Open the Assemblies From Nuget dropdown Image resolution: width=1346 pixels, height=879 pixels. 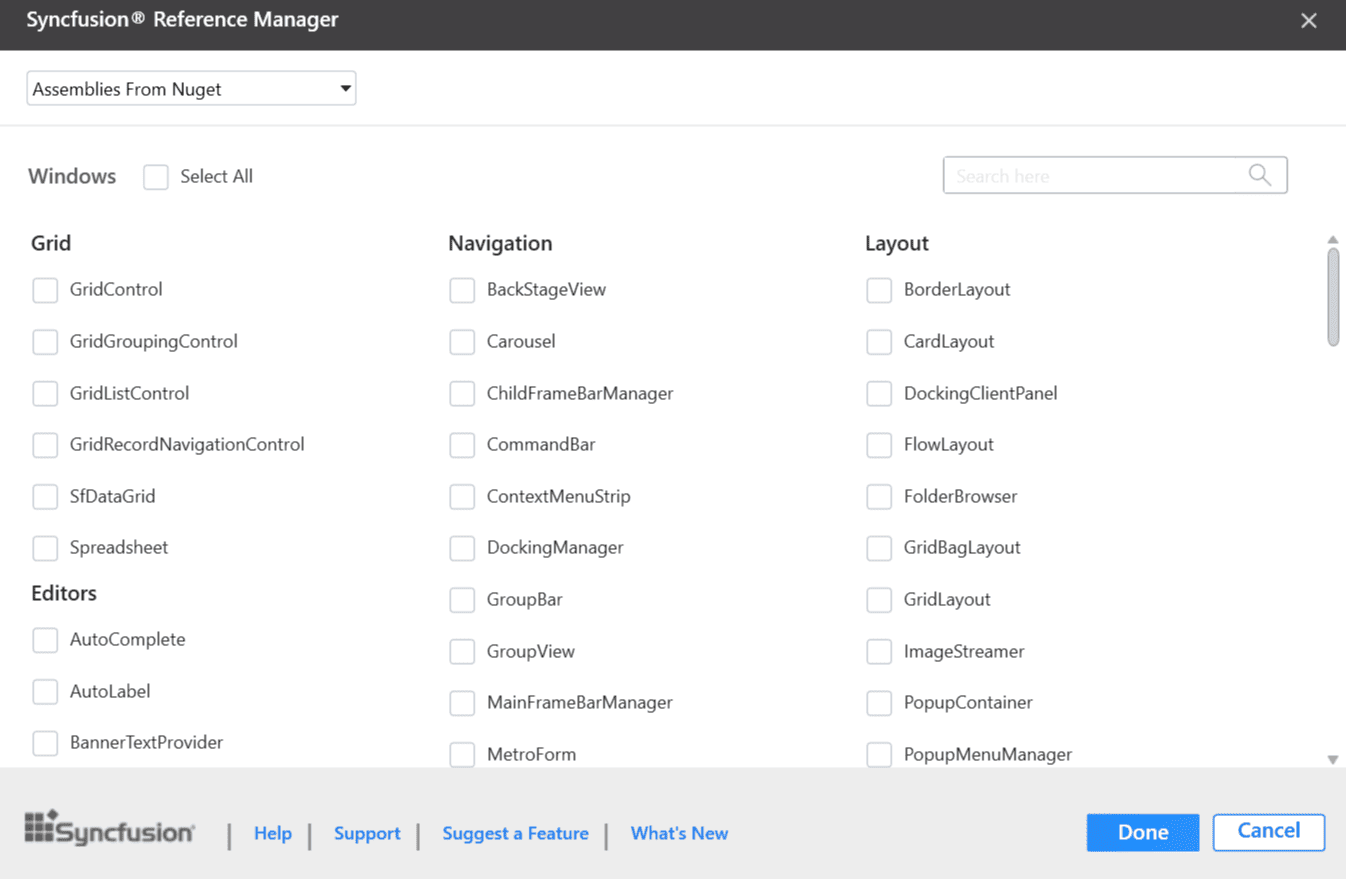pyautogui.click(x=191, y=88)
